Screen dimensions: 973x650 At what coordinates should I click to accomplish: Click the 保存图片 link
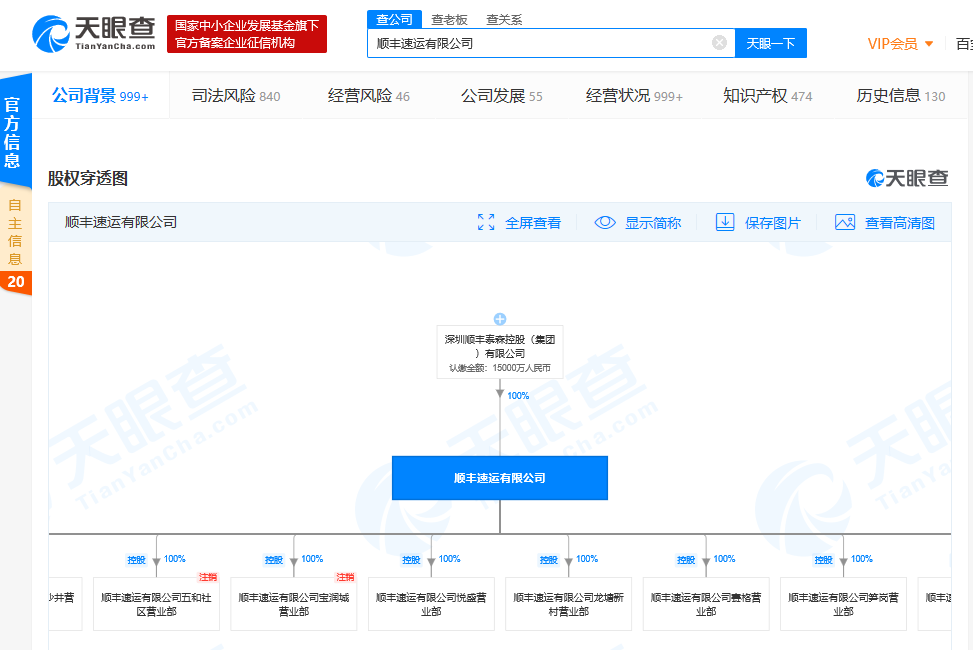pyautogui.click(x=773, y=223)
